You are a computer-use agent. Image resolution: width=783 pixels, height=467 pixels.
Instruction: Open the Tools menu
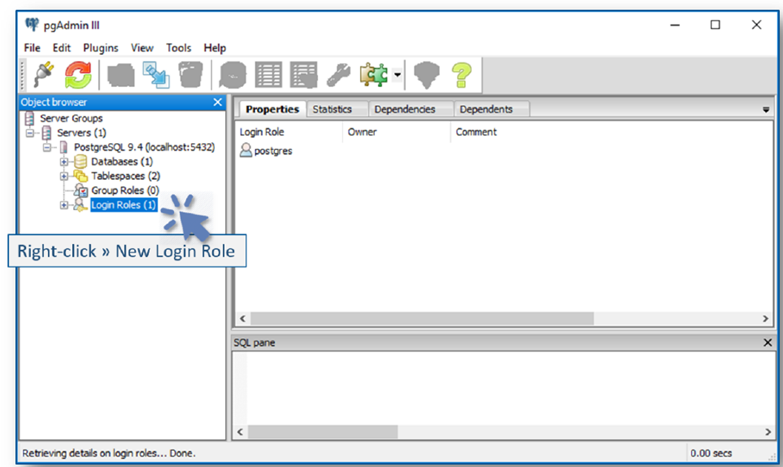coord(178,48)
